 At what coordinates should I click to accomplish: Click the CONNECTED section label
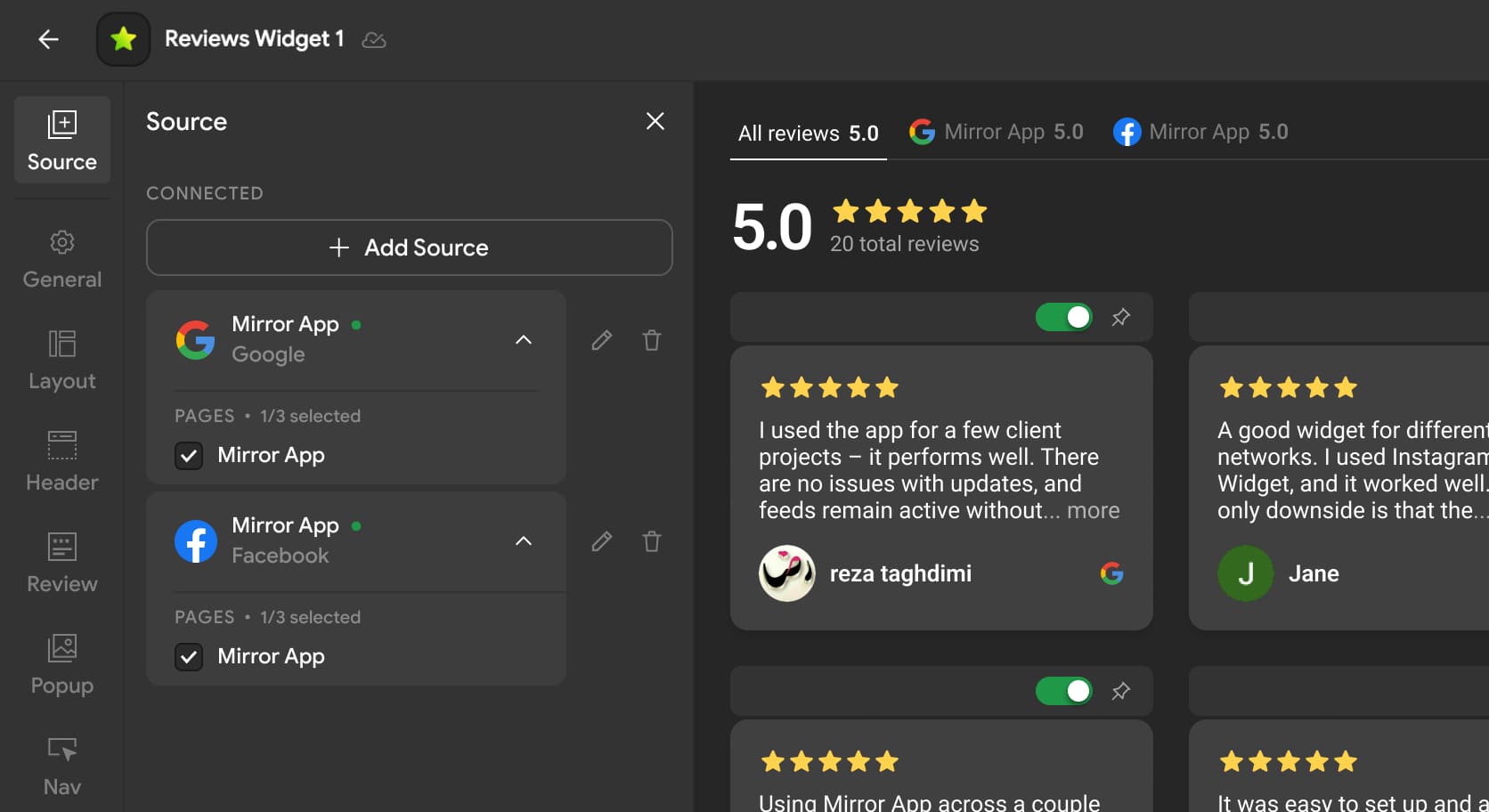[205, 193]
